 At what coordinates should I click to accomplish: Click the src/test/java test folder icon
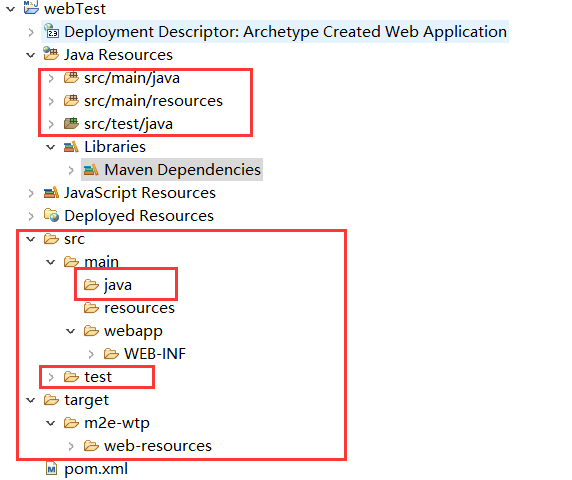point(71,123)
